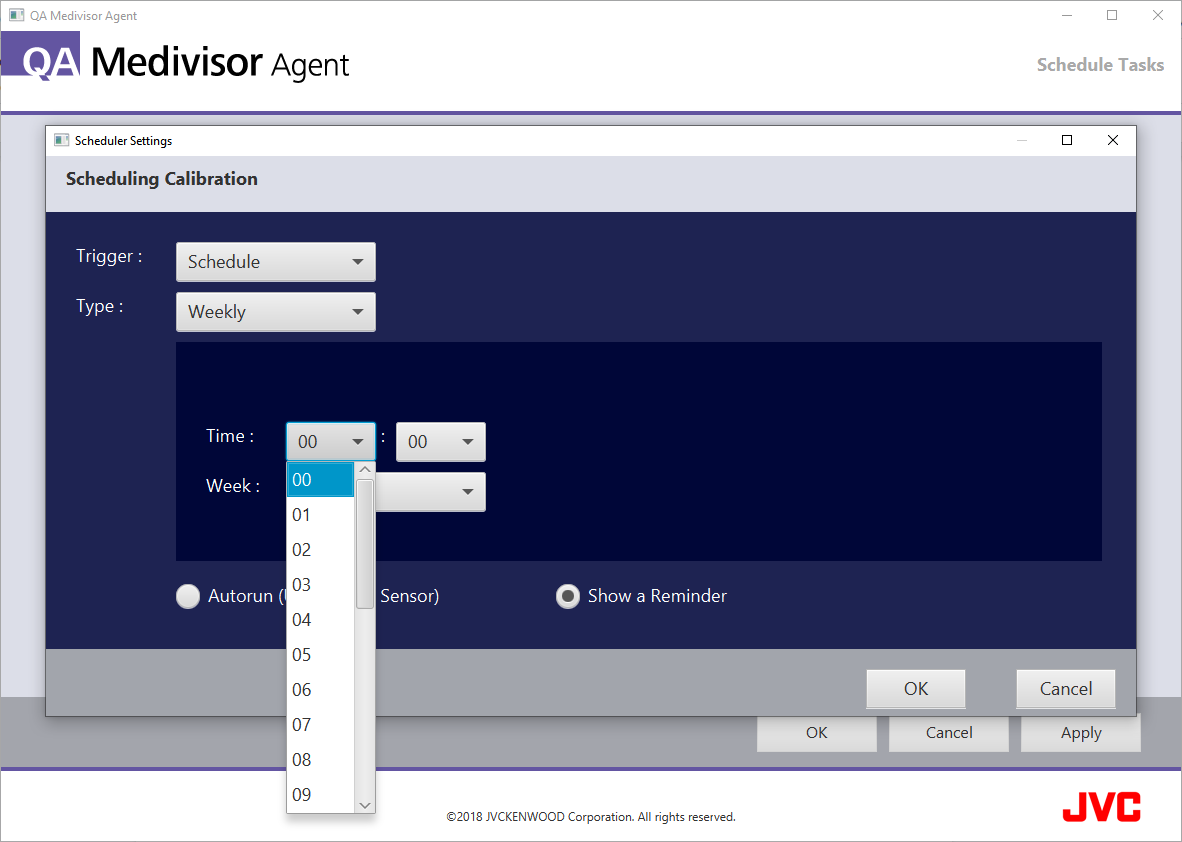
Task: Click the hour list scrollbar thumb
Action: tap(365, 543)
